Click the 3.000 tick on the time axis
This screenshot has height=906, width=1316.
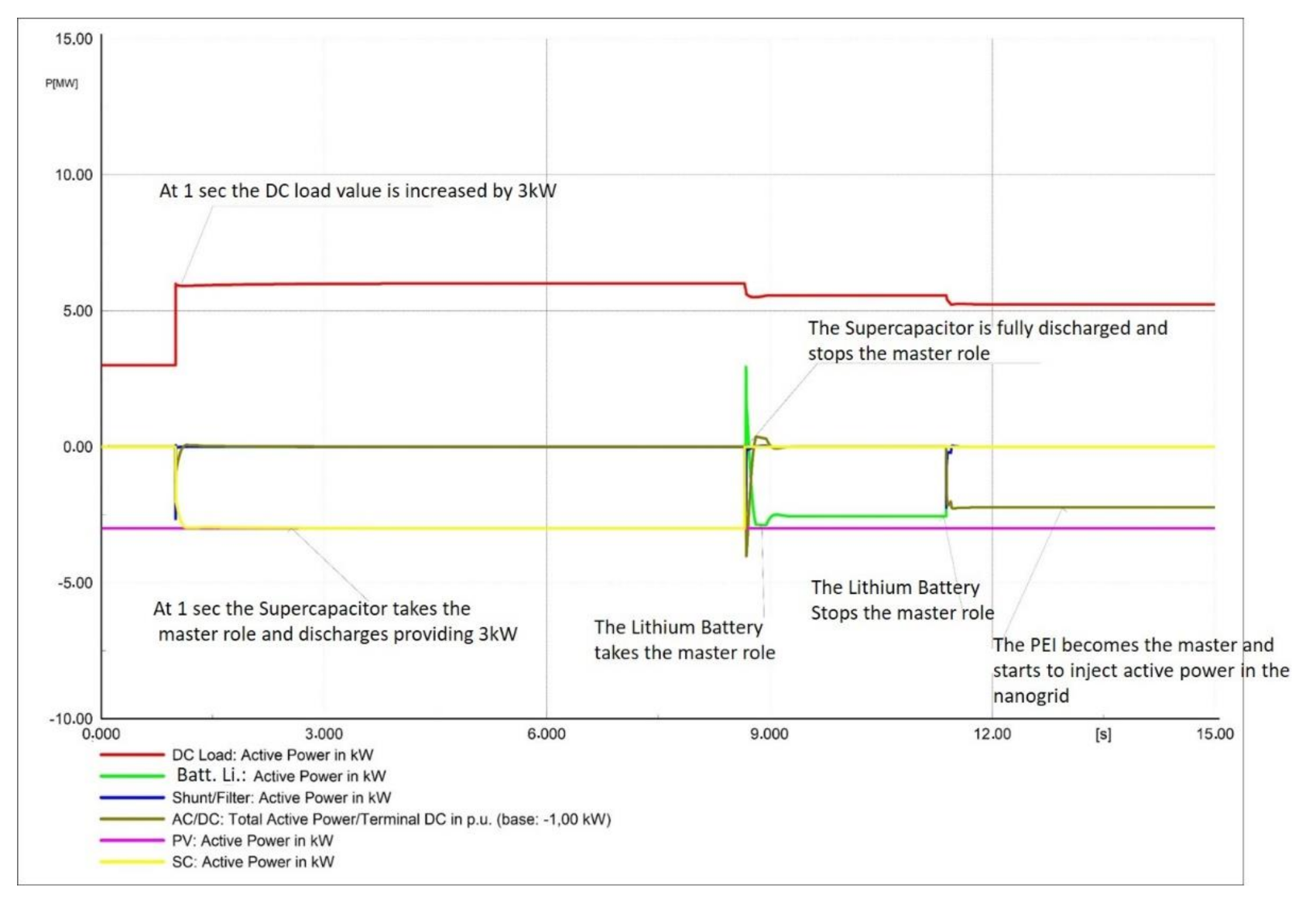(x=324, y=734)
